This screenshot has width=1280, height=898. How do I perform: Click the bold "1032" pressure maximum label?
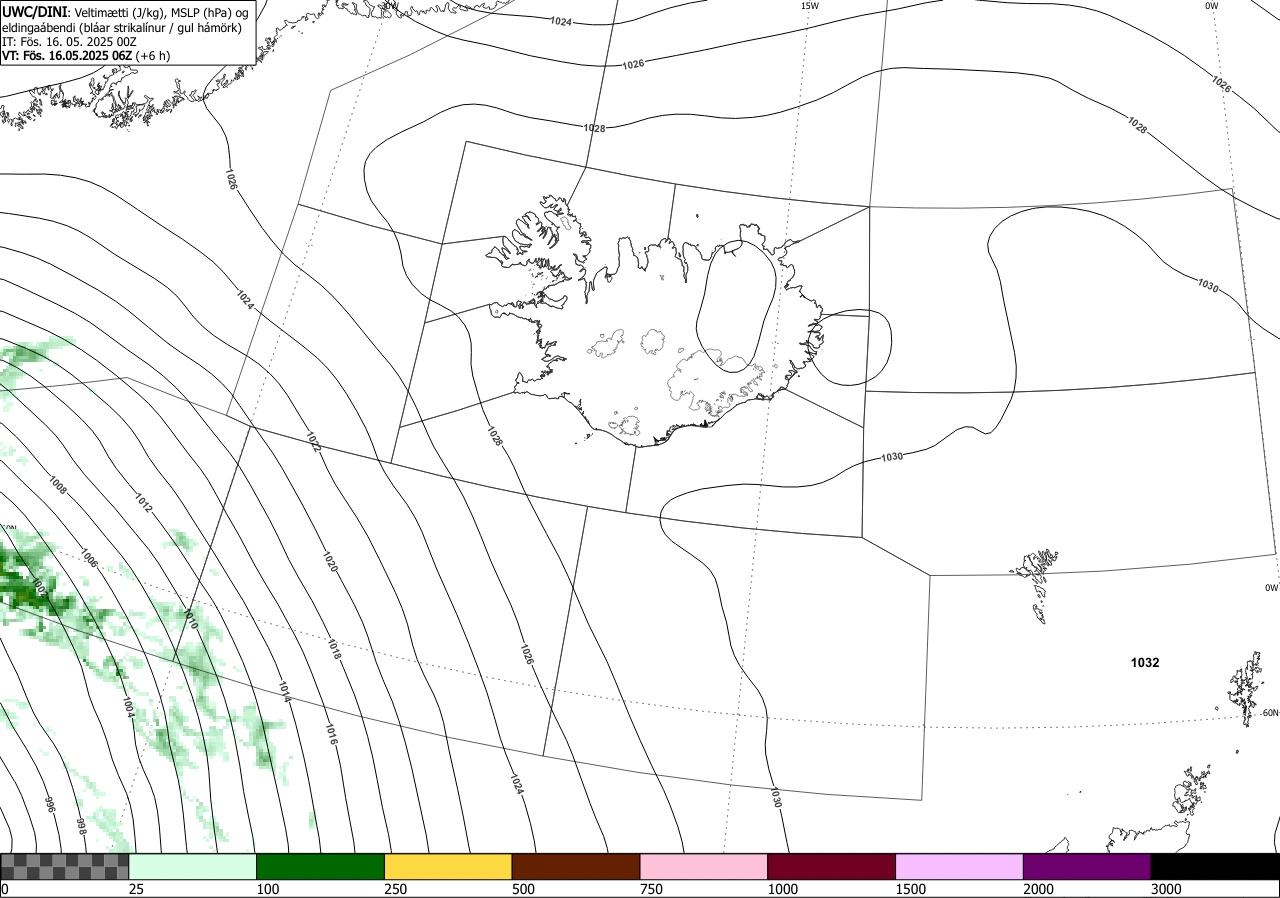pos(1145,662)
